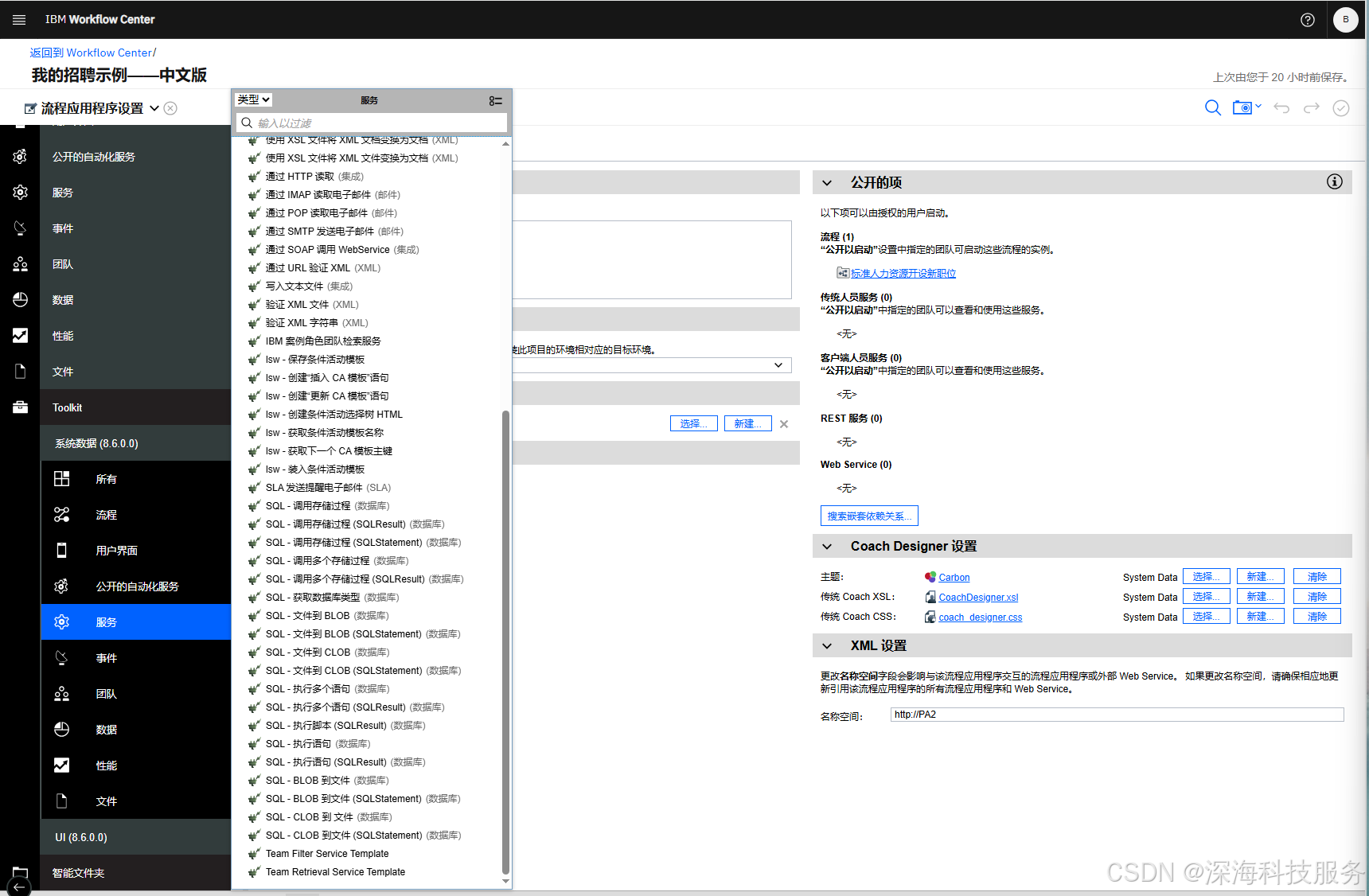Screen dimensions: 1369x896
Task: Toggle list view icon in service picker
Action: click(x=496, y=100)
